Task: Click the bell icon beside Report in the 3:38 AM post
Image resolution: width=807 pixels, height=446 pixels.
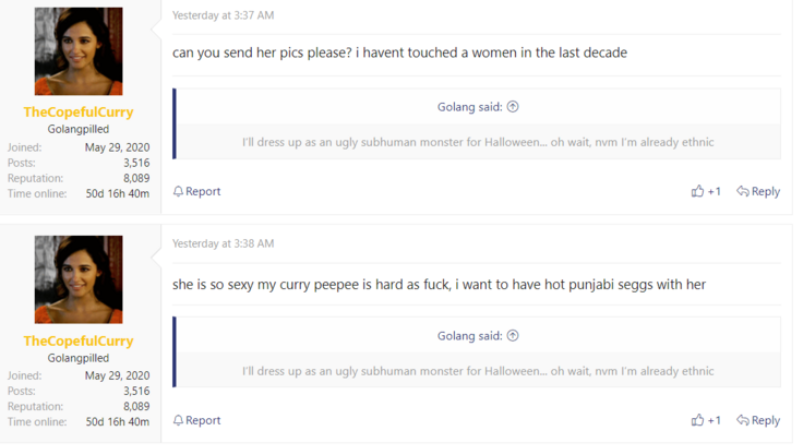Action: point(178,421)
